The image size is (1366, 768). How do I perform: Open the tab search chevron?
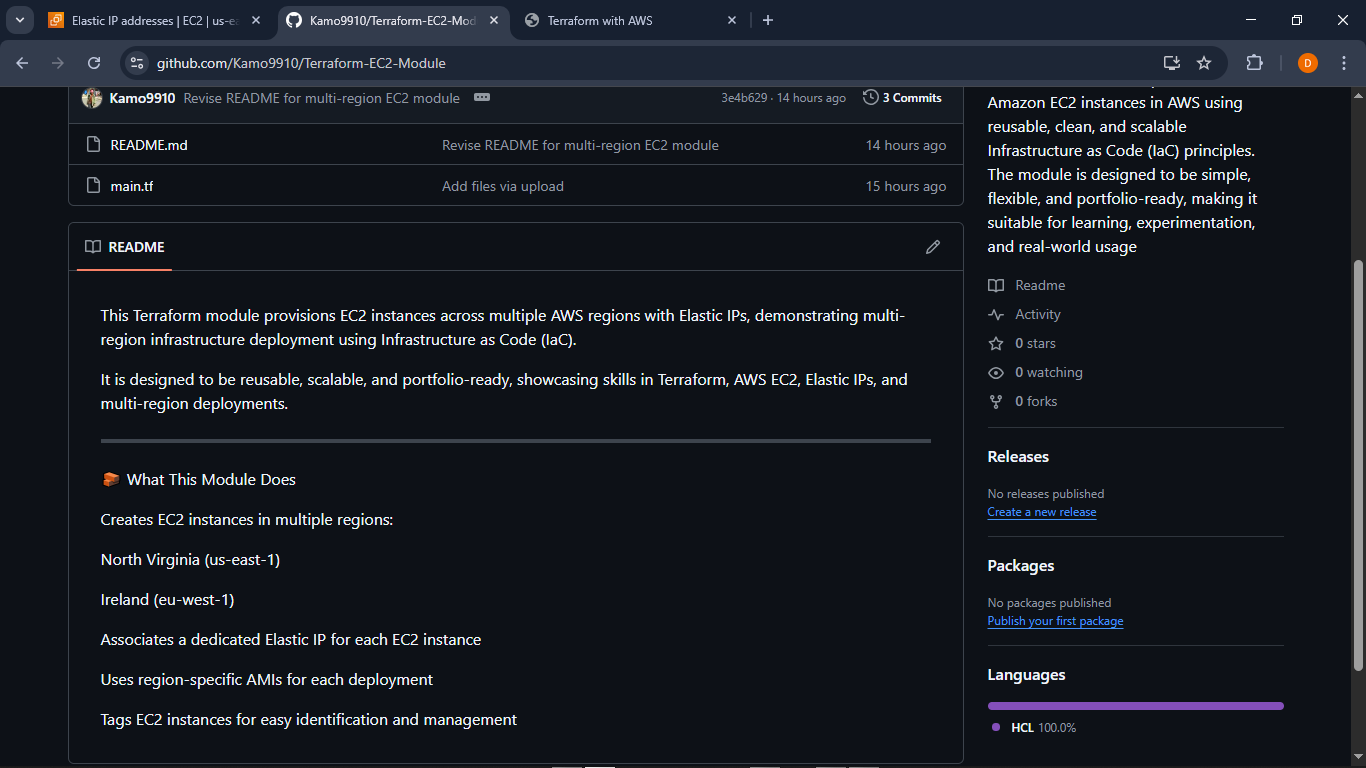[18, 20]
